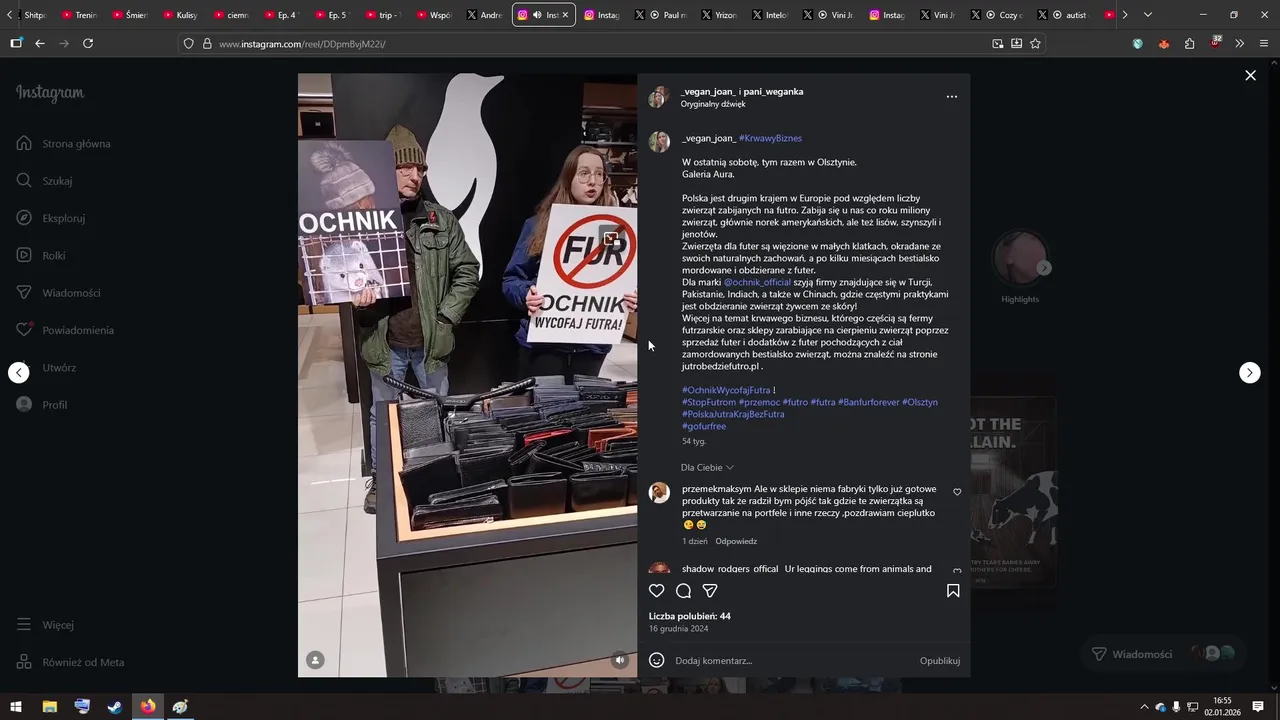
Task: Open przemekmaksym commenter avatar
Action: tap(659, 493)
